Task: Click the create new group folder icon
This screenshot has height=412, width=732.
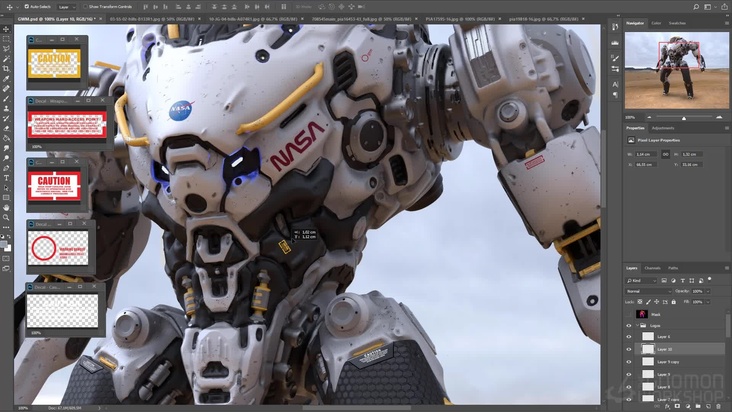Action: 698,406
